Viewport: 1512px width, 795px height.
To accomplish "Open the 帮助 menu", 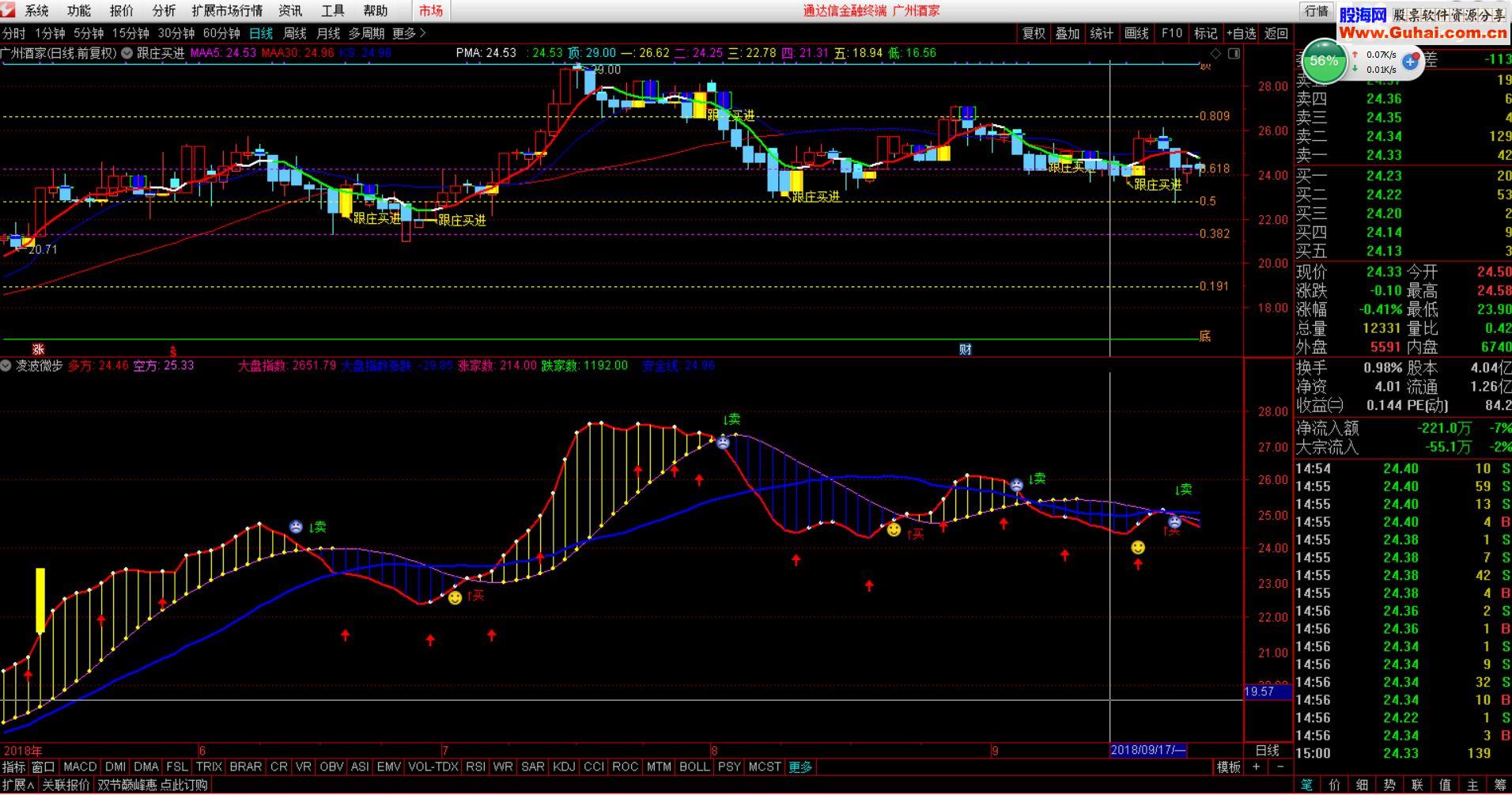I will coord(376,11).
